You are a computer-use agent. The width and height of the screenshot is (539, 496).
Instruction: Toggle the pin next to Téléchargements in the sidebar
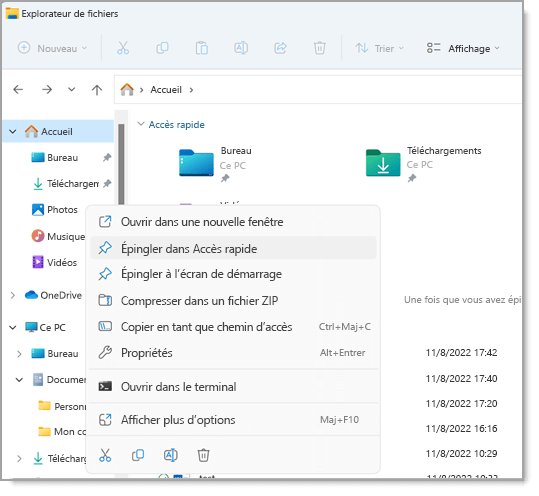[107, 183]
